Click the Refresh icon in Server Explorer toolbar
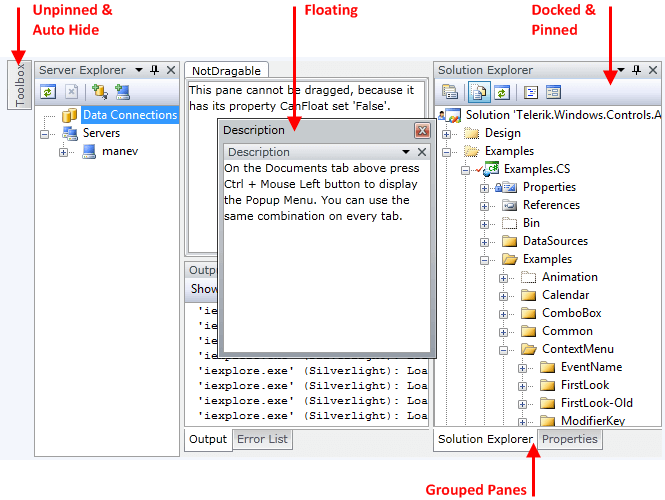Image resolution: width=665 pixels, height=500 pixels. point(48,92)
